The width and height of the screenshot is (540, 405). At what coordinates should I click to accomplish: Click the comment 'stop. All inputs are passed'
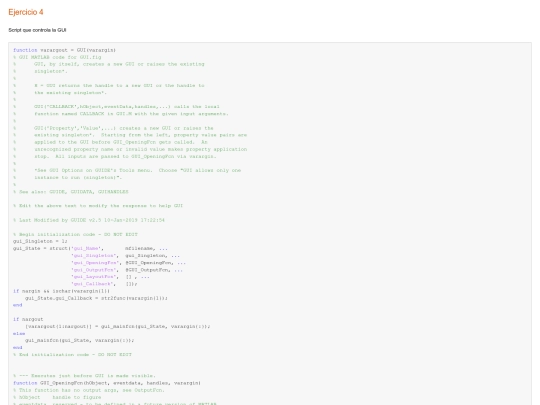pos(125,156)
